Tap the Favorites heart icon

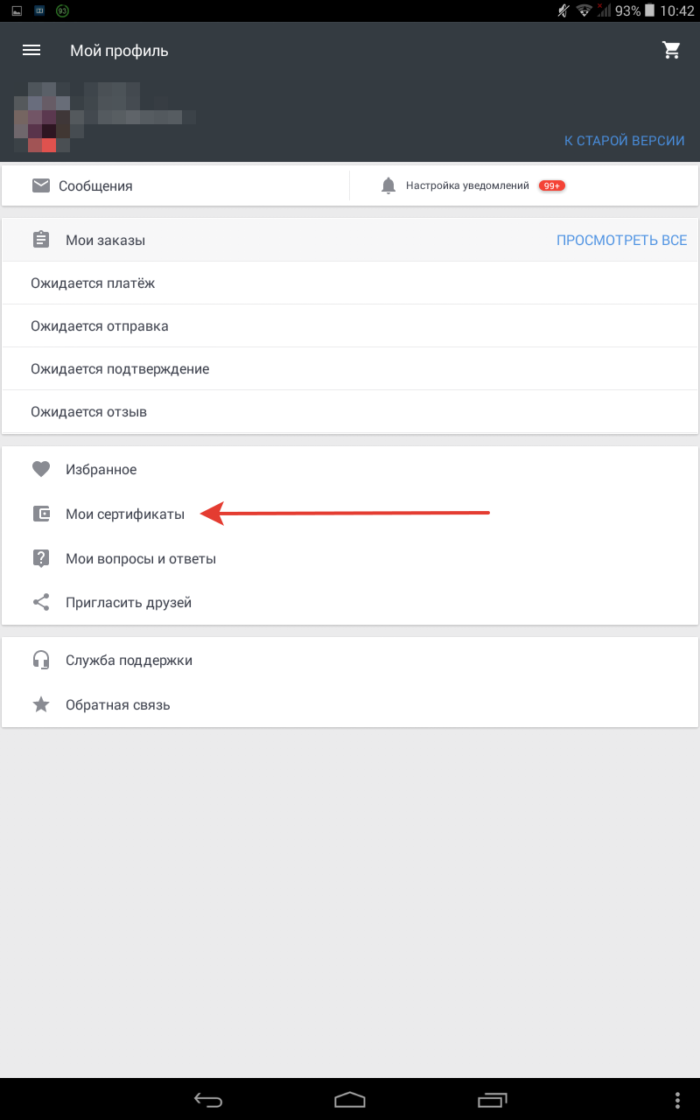pyautogui.click(x=41, y=469)
